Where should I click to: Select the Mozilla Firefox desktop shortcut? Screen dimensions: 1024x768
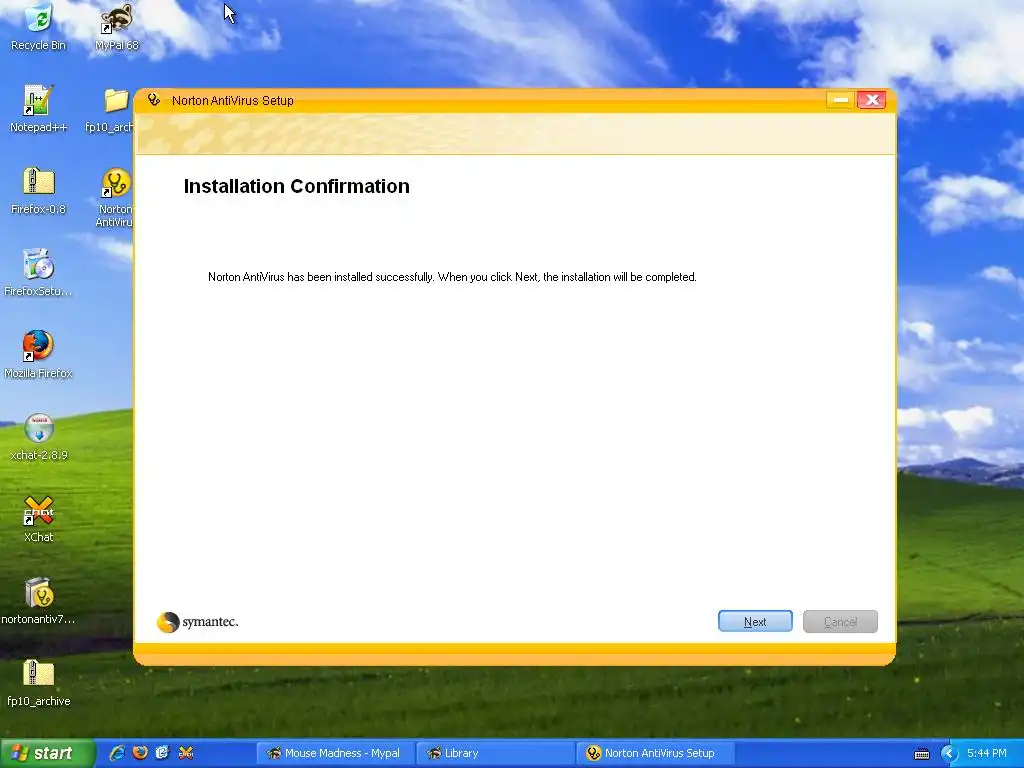pyautogui.click(x=39, y=355)
